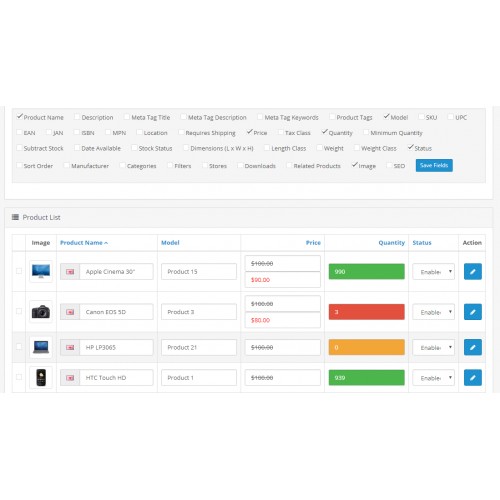Sort the table by Price column
This screenshot has width=500, height=500.
click(313, 243)
